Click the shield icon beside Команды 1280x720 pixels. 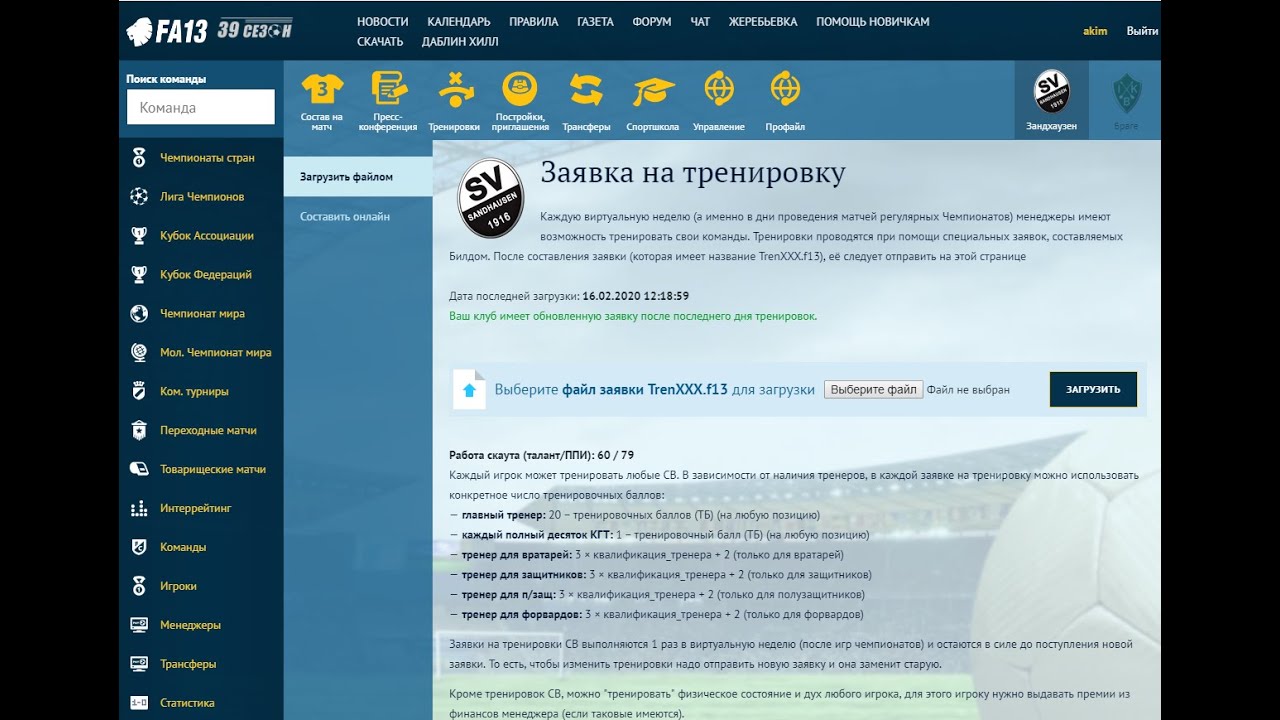[x=139, y=547]
